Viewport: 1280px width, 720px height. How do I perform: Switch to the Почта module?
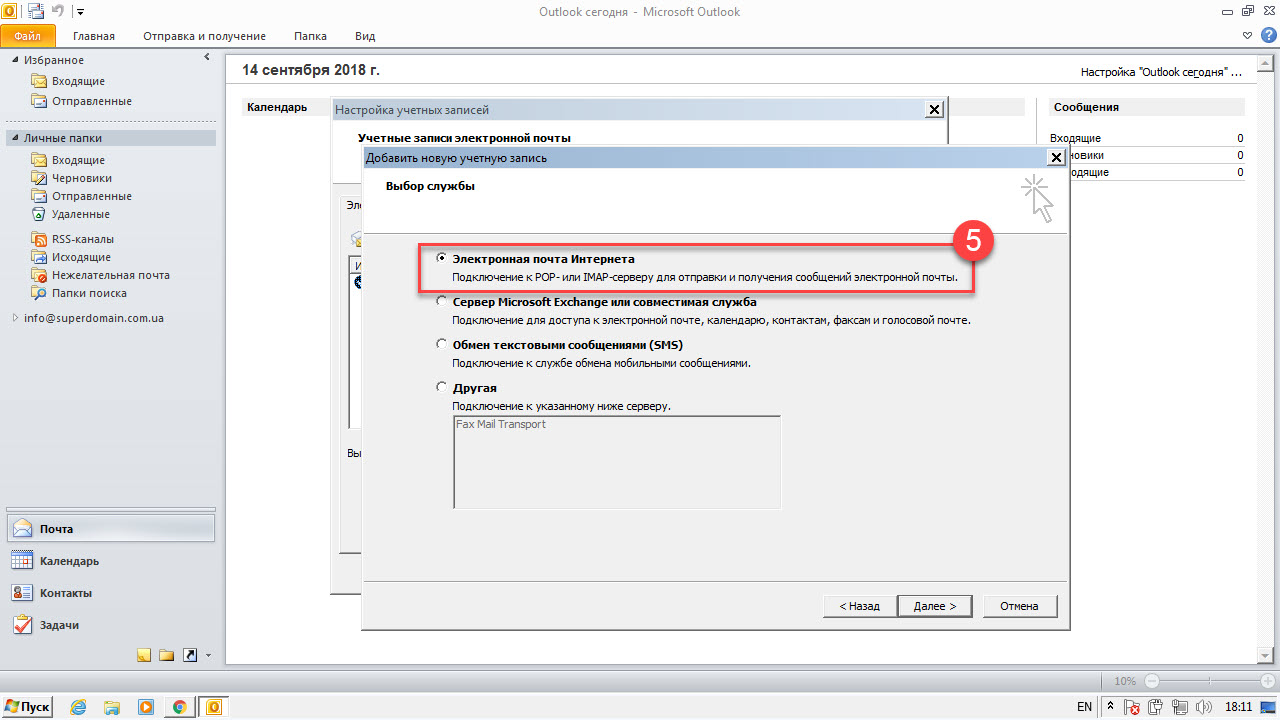[110, 529]
